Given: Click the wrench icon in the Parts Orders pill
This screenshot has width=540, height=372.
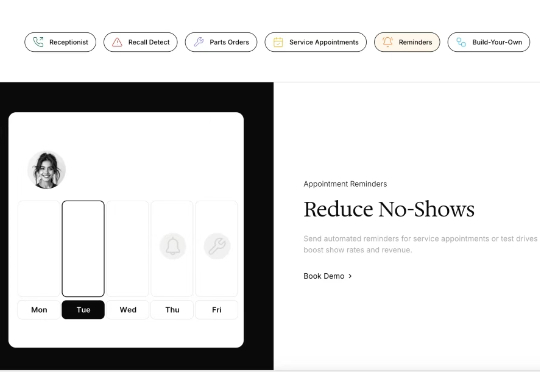Looking at the screenshot, I should click(x=199, y=42).
